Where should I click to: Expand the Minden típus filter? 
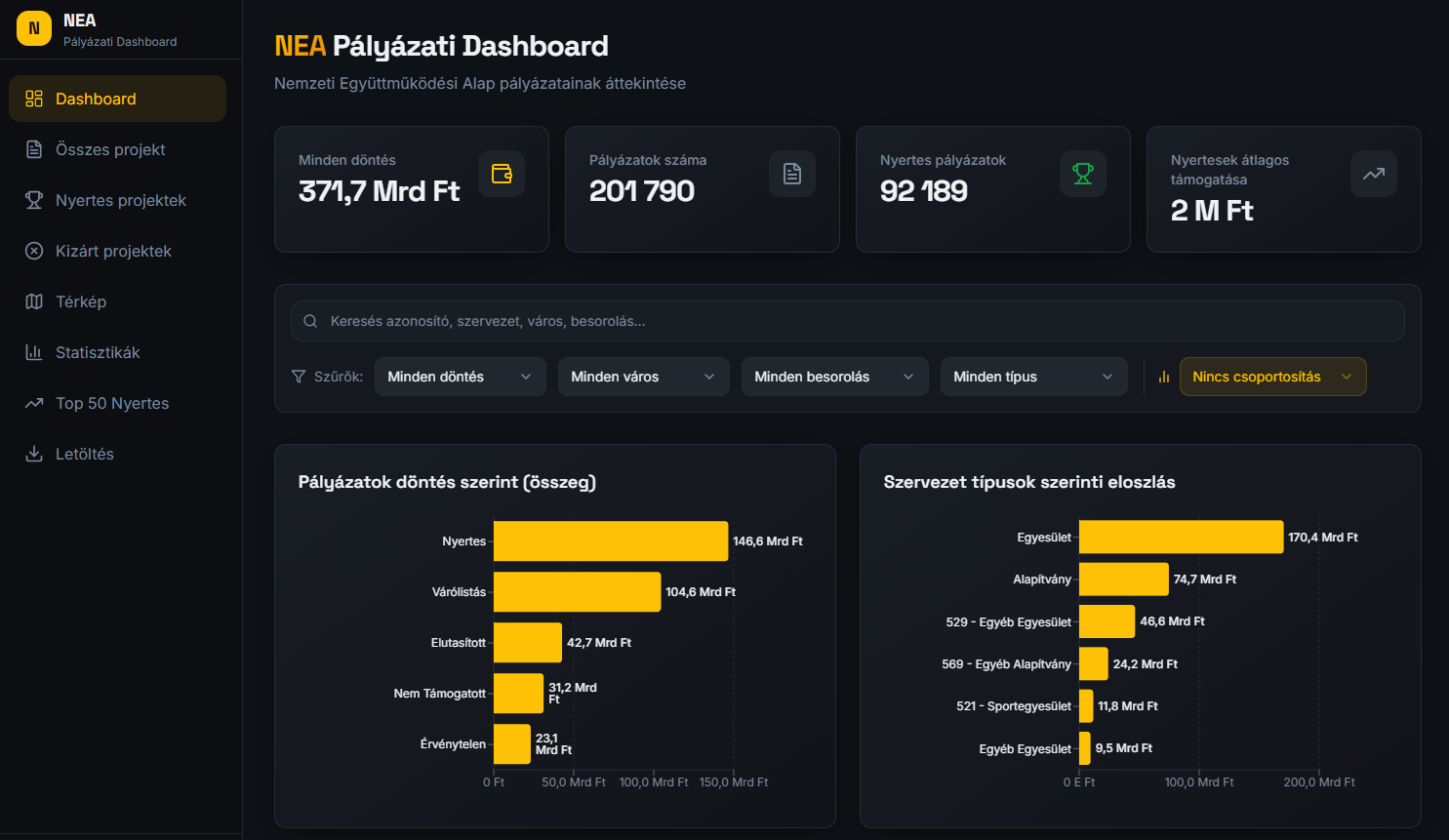pos(1033,377)
